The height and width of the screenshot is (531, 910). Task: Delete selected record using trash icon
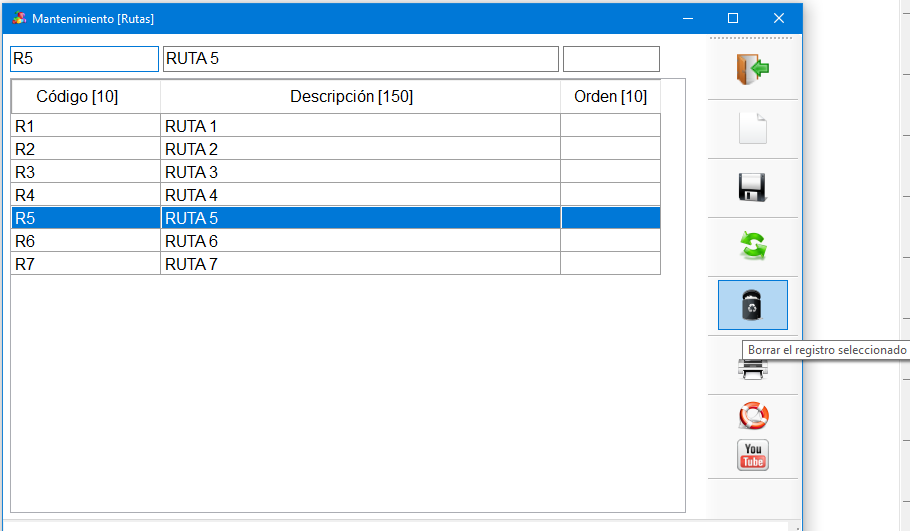753,305
